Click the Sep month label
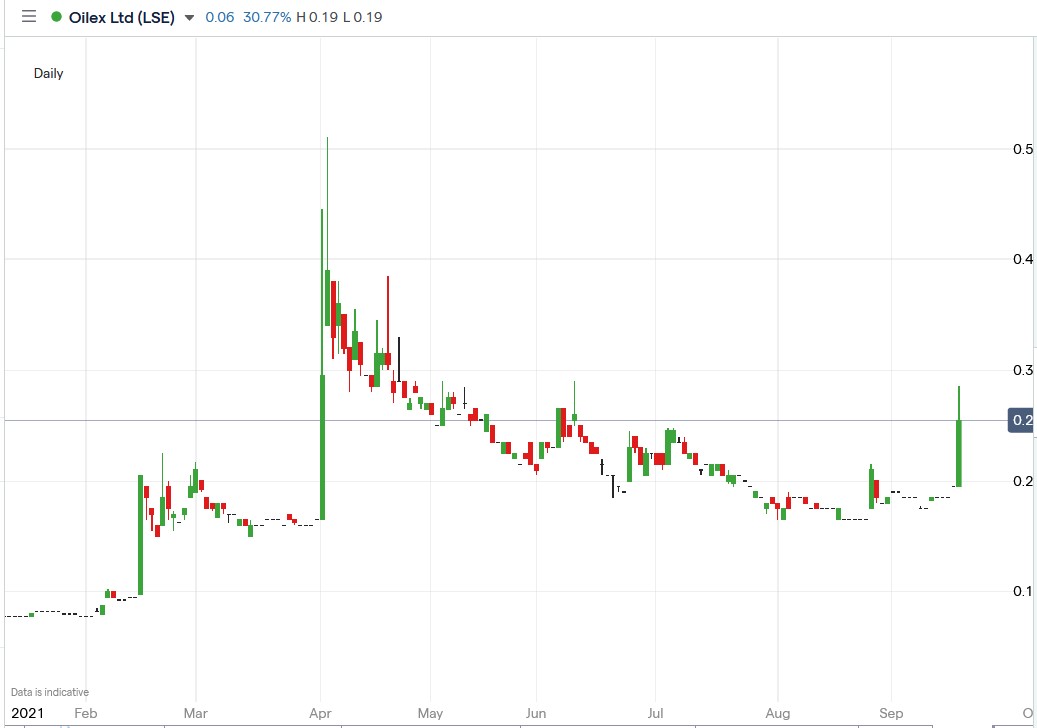This screenshot has width=1037, height=728. tap(890, 713)
